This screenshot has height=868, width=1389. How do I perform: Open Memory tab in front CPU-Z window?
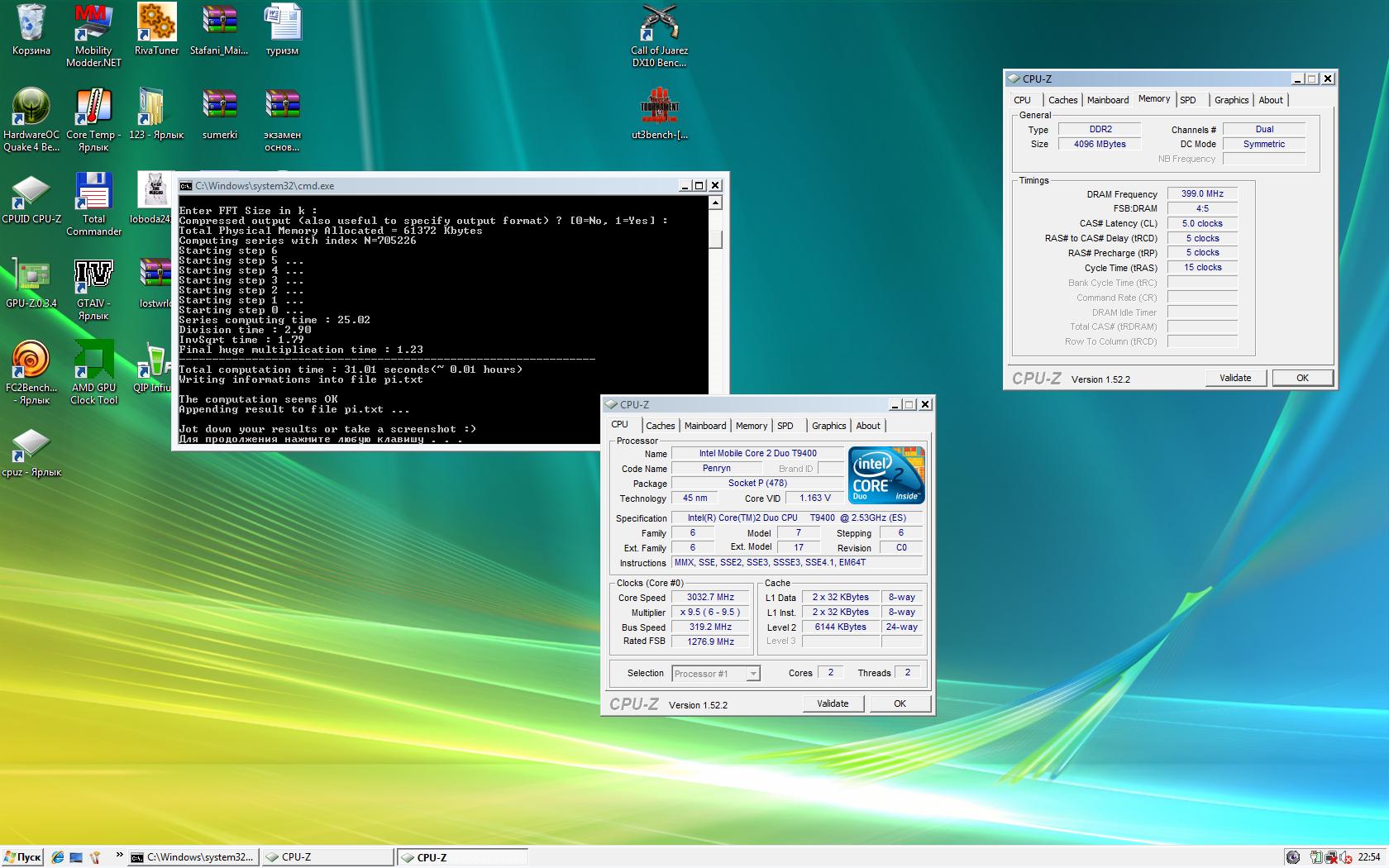(752, 426)
